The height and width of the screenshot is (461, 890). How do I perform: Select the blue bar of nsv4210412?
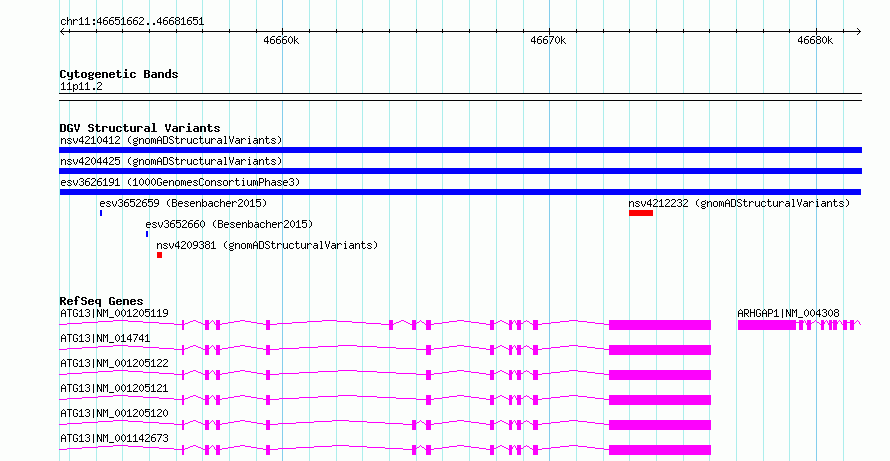(460, 150)
